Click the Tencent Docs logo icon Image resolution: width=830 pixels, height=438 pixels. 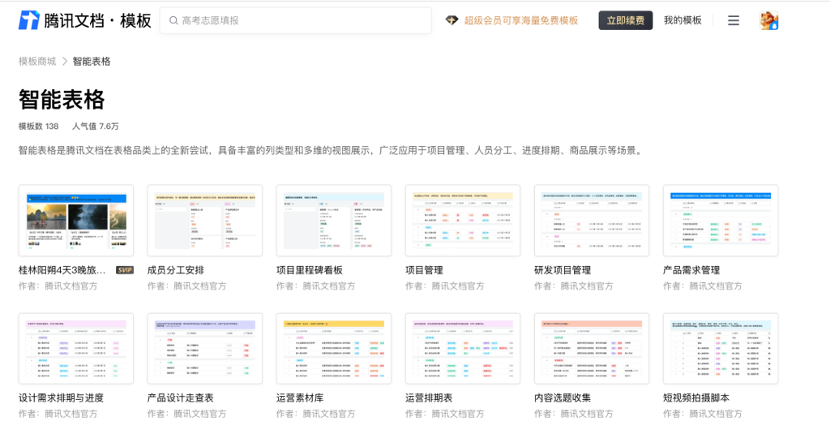(30, 20)
